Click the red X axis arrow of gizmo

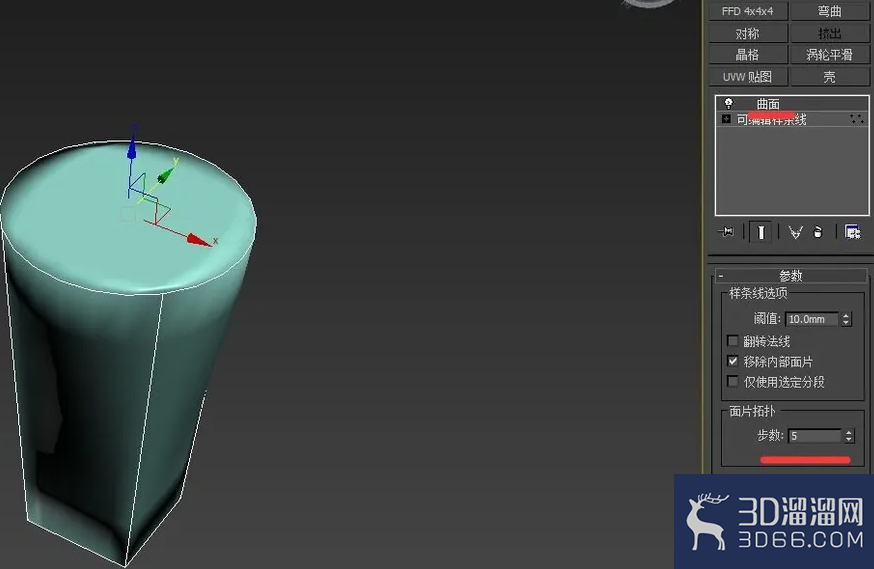pyautogui.click(x=200, y=240)
